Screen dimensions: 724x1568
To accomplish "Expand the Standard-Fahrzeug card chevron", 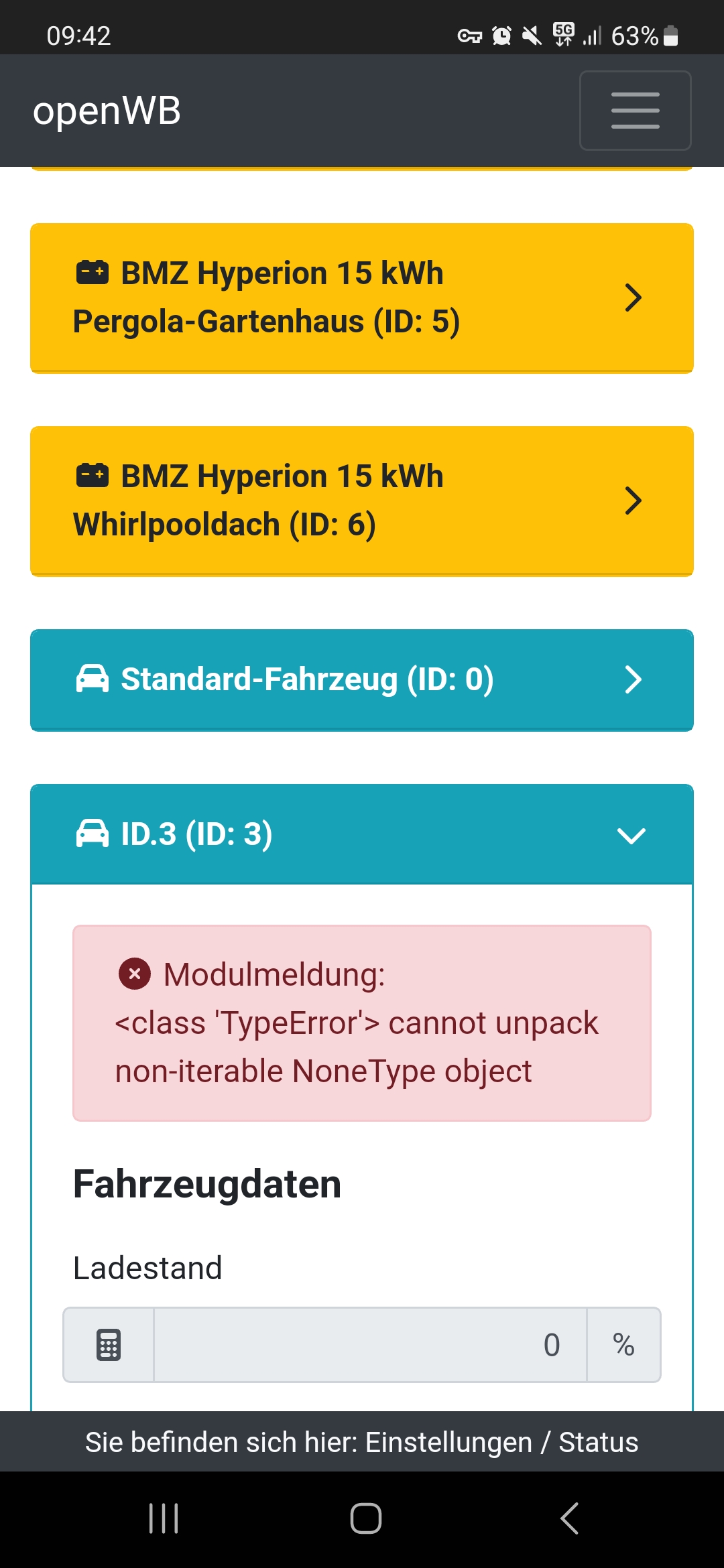I will pyautogui.click(x=633, y=679).
